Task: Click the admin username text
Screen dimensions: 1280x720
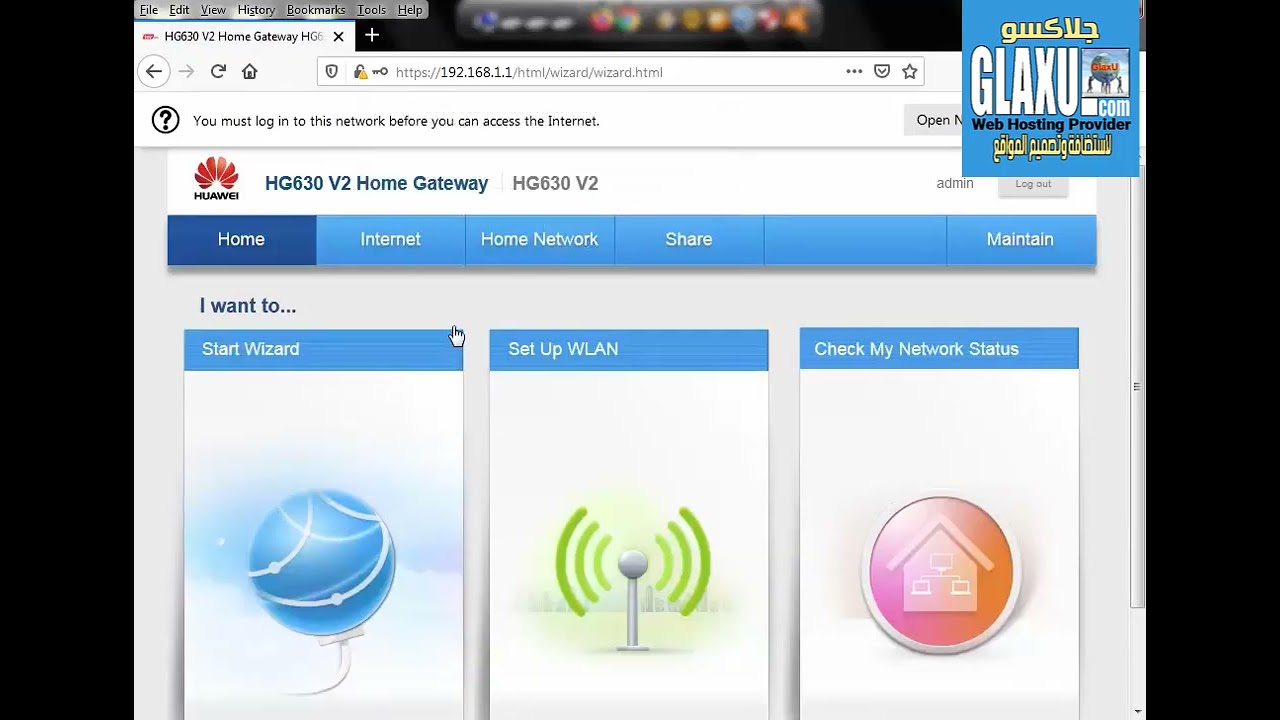Action: point(954,183)
